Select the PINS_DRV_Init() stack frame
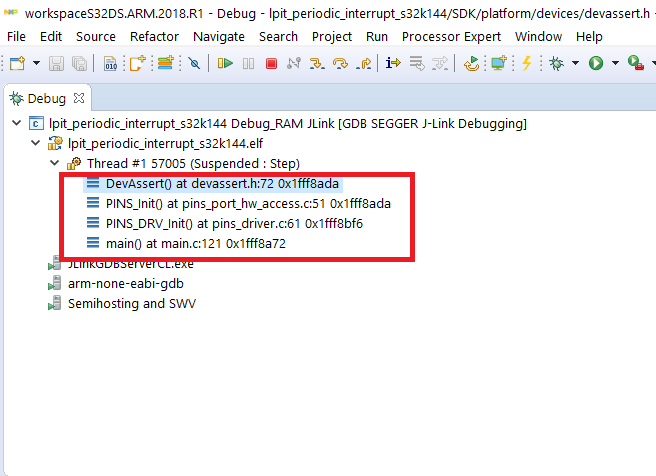 click(234, 224)
